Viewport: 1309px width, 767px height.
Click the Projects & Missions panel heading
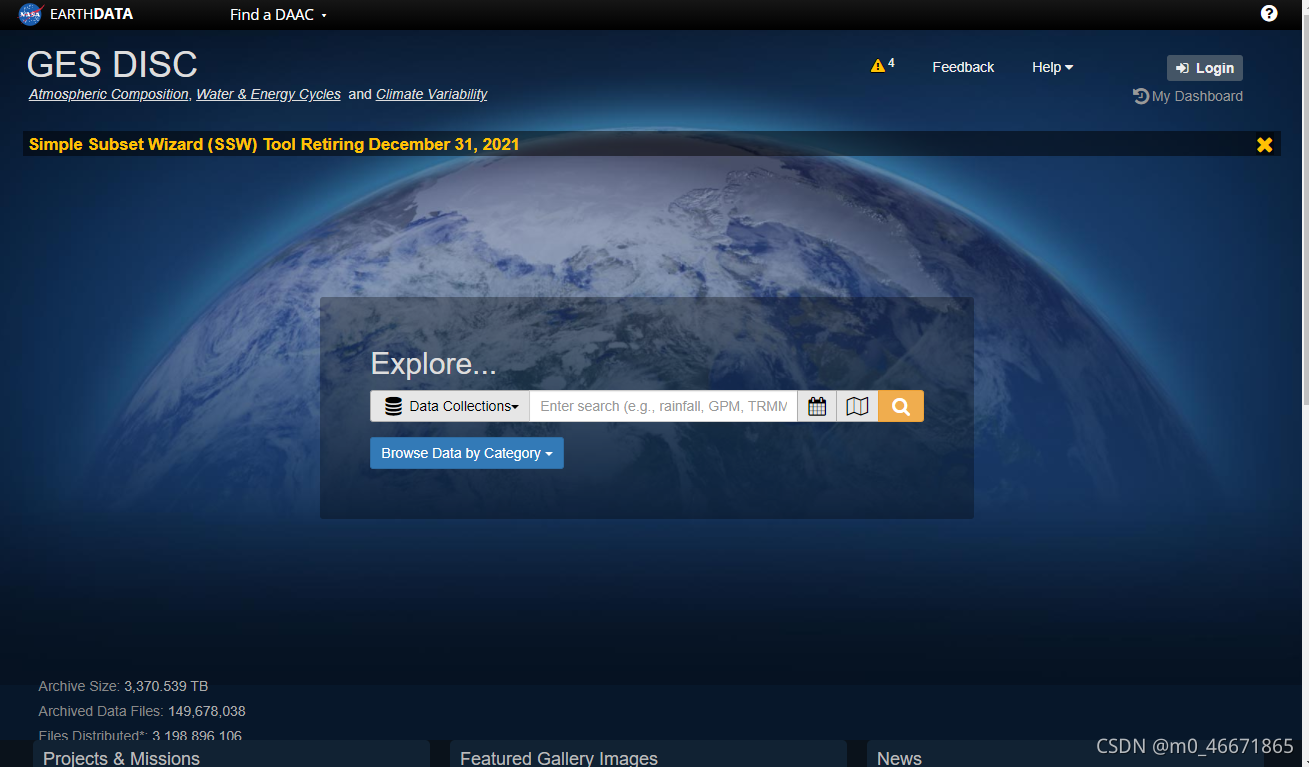121,758
